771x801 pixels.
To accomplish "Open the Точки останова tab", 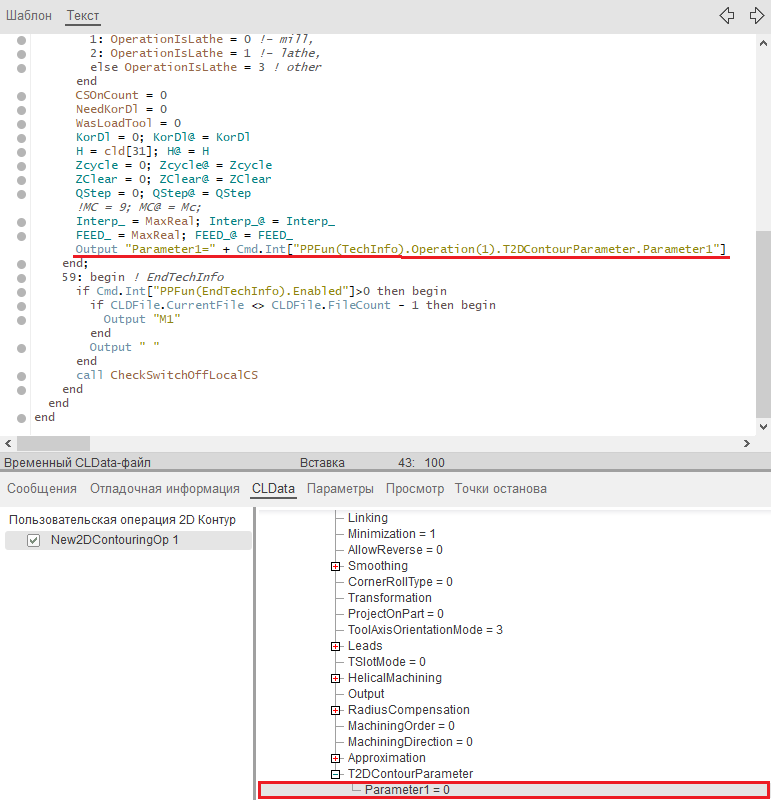I will 500,489.
